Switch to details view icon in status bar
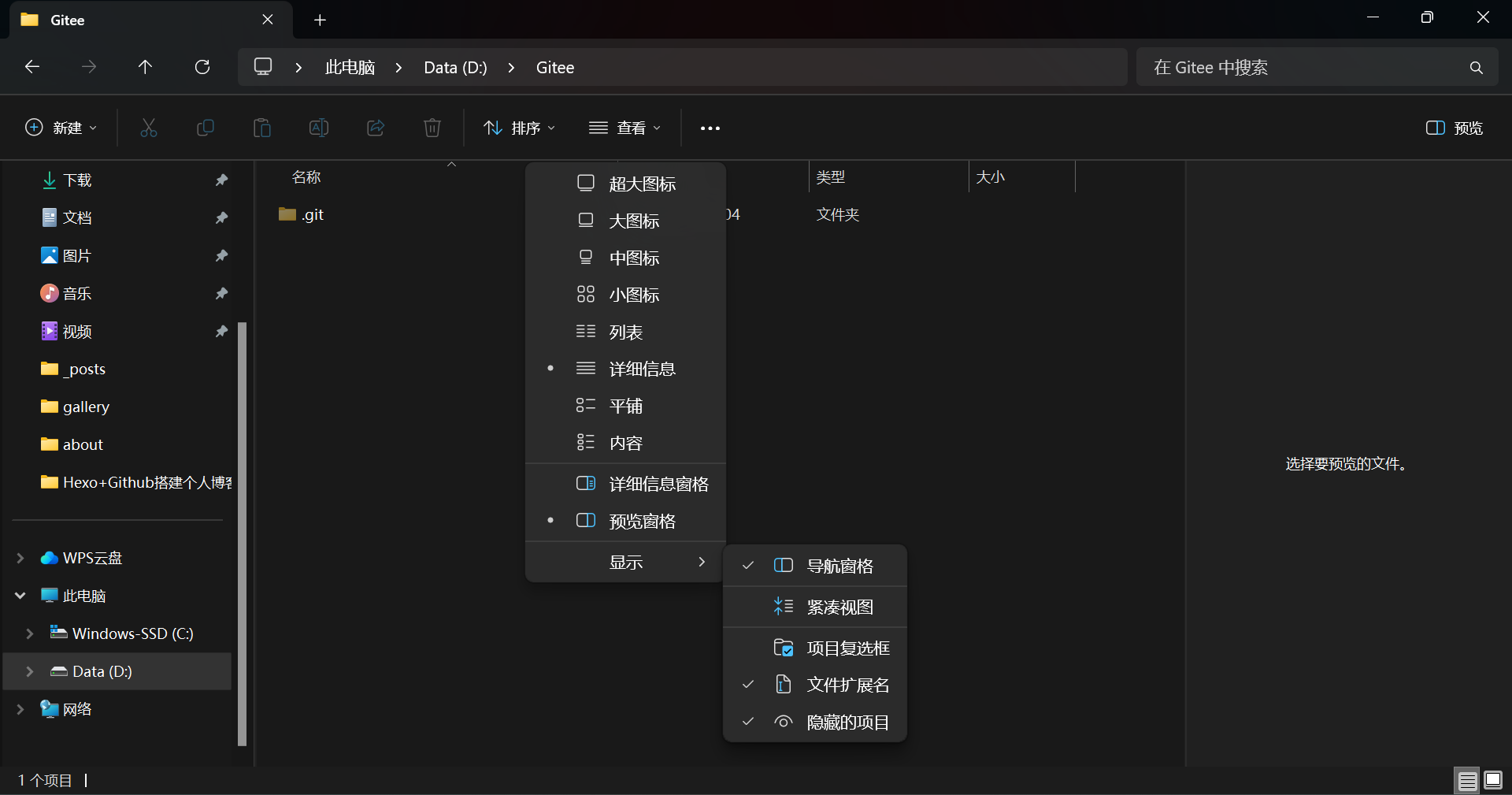 tap(1468, 781)
